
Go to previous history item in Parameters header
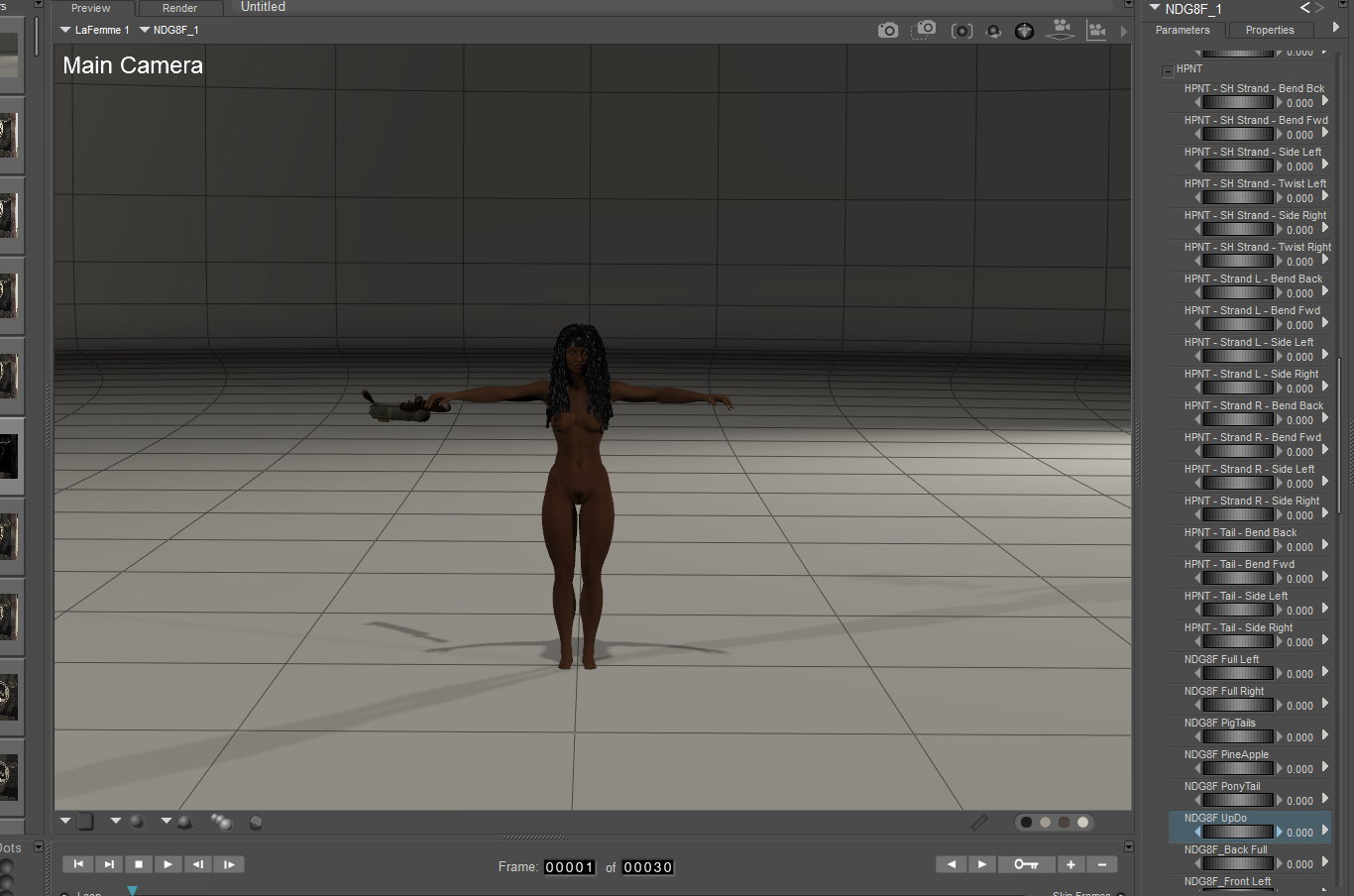tap(1304, 8)
